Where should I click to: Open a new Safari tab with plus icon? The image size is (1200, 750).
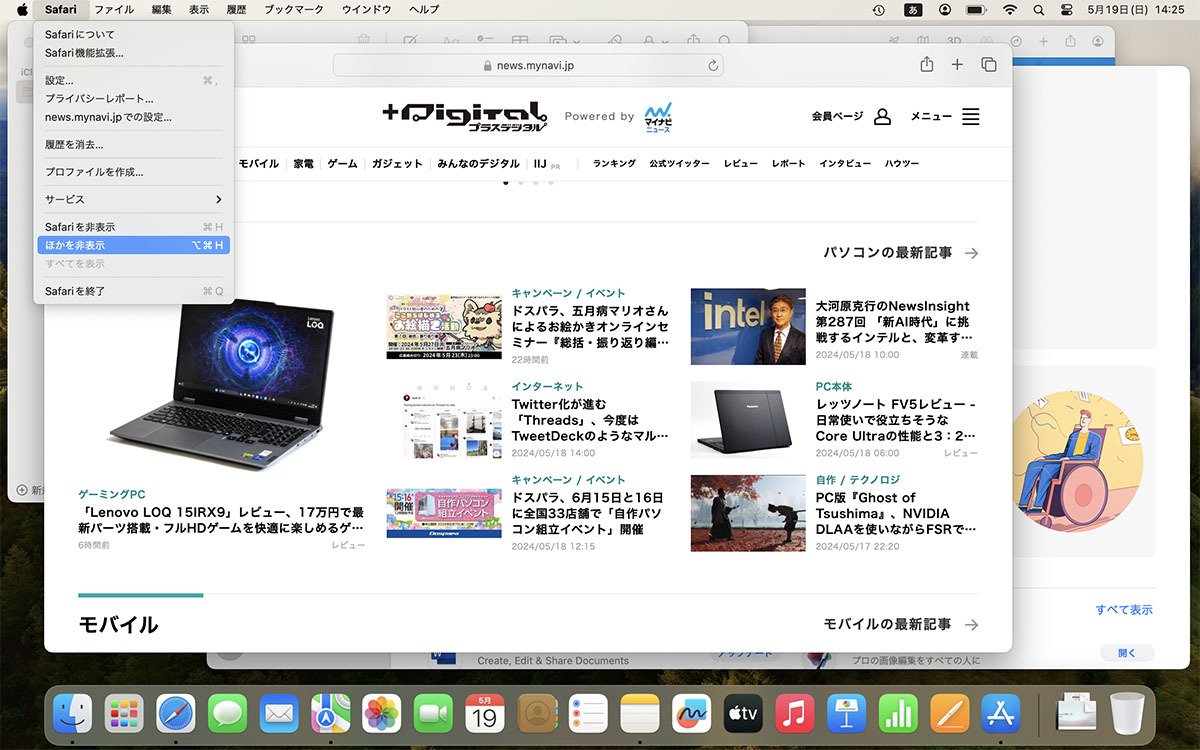click(957, 64)
